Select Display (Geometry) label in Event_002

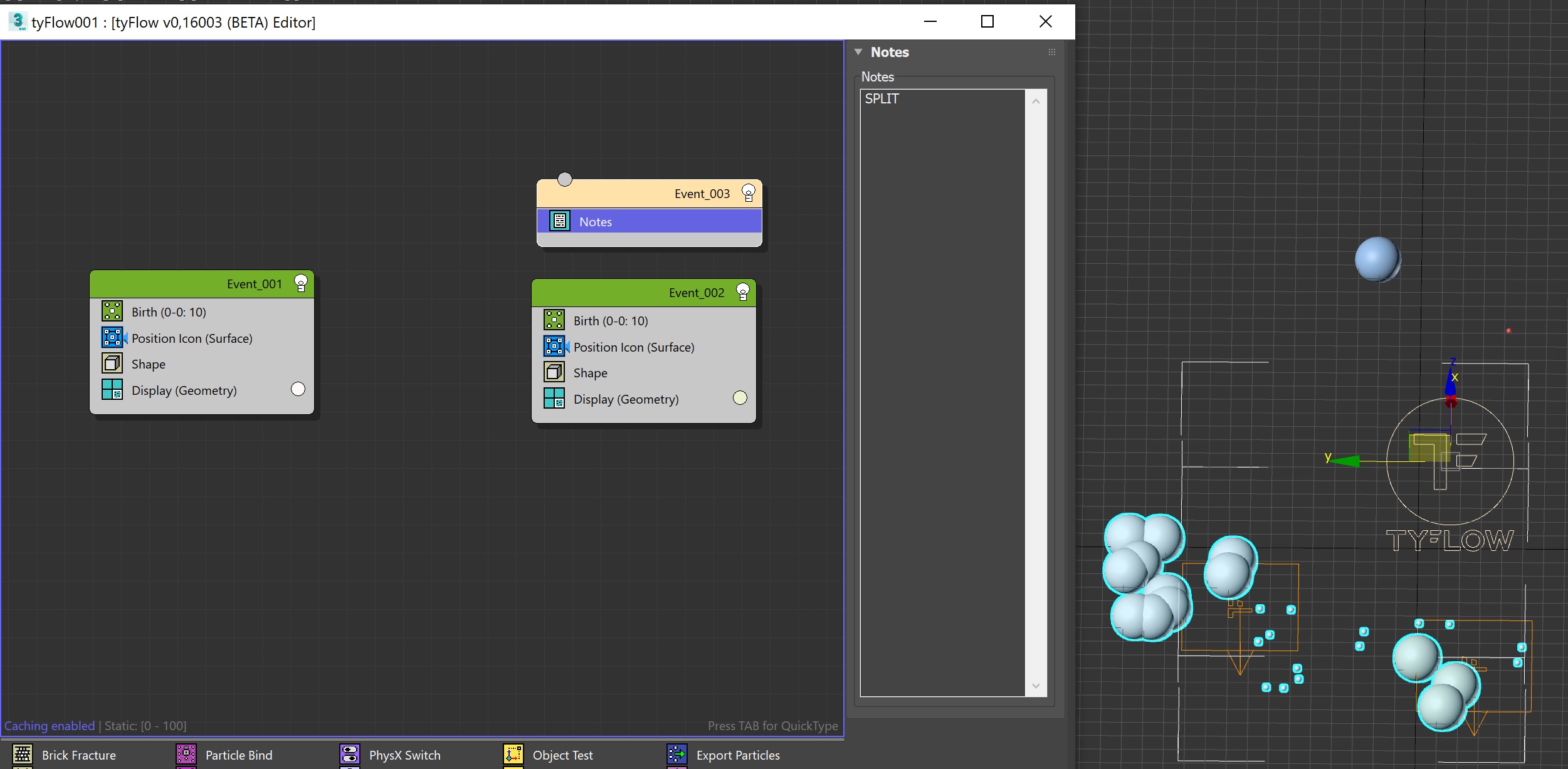pyautogui.click(x=626, y=399)
